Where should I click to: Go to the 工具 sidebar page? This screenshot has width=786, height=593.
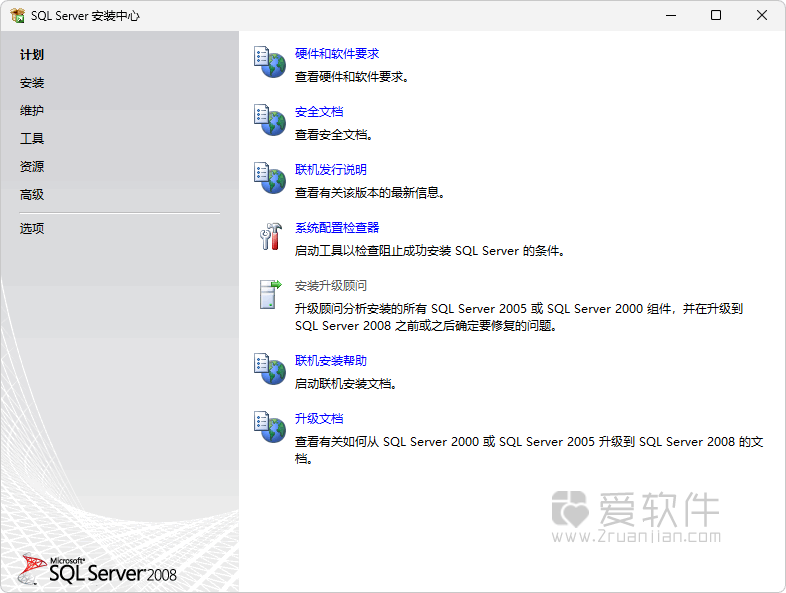pyautogui.click(x=32, y=138)
